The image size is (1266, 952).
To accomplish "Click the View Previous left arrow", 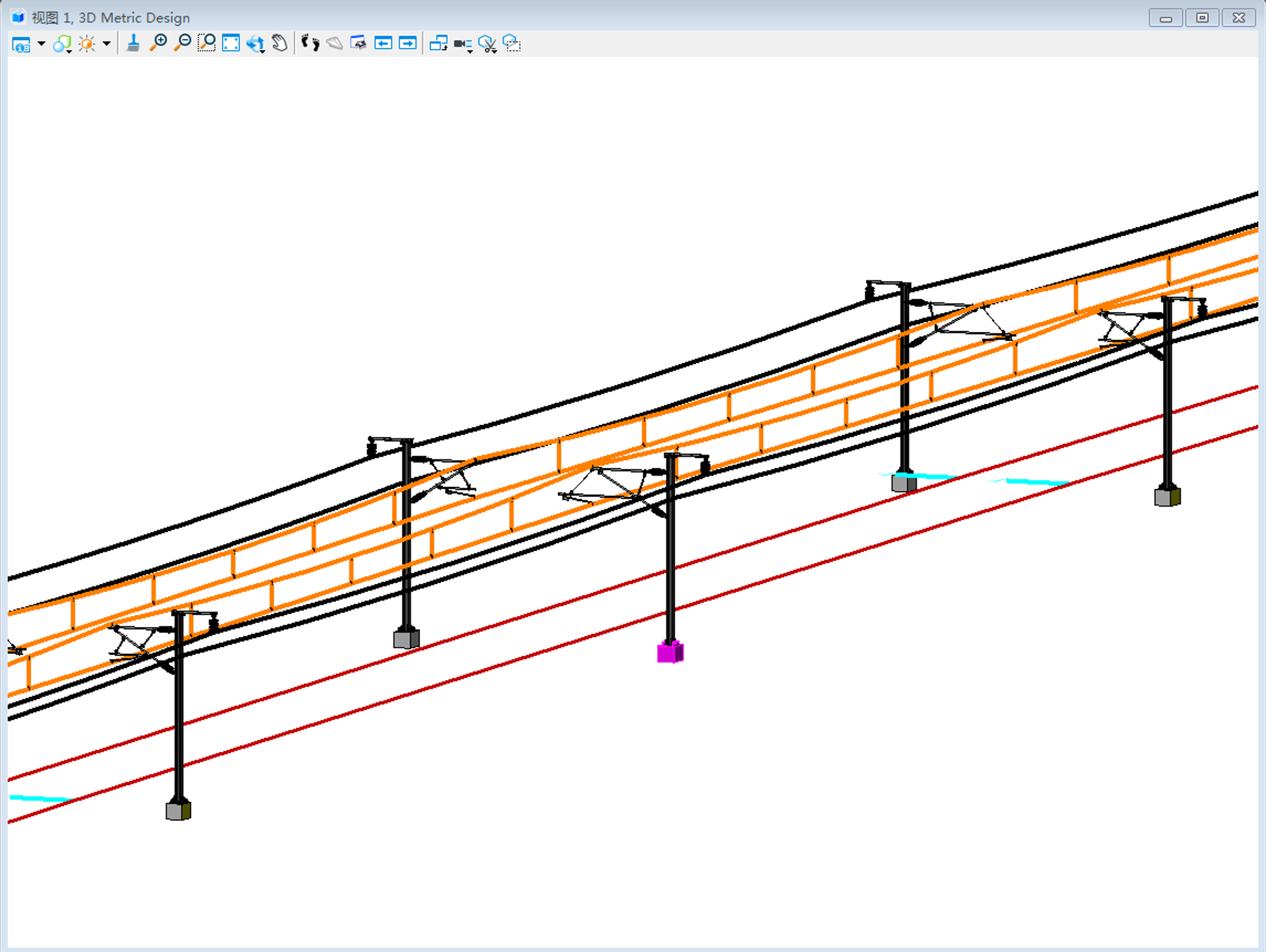I will click(383, 44).
